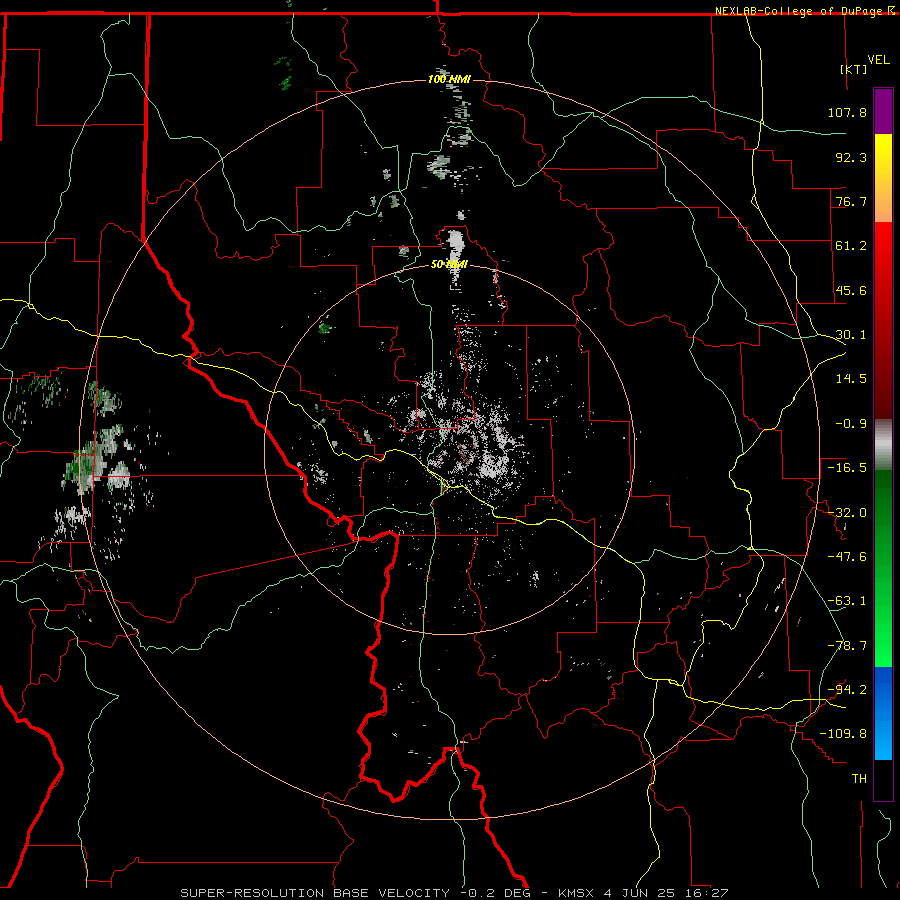The height and width of the screenshot is (900, 900).
Task: Click the NEXLAB-College of DuPage watermark text
Action: tap(799, 11)
